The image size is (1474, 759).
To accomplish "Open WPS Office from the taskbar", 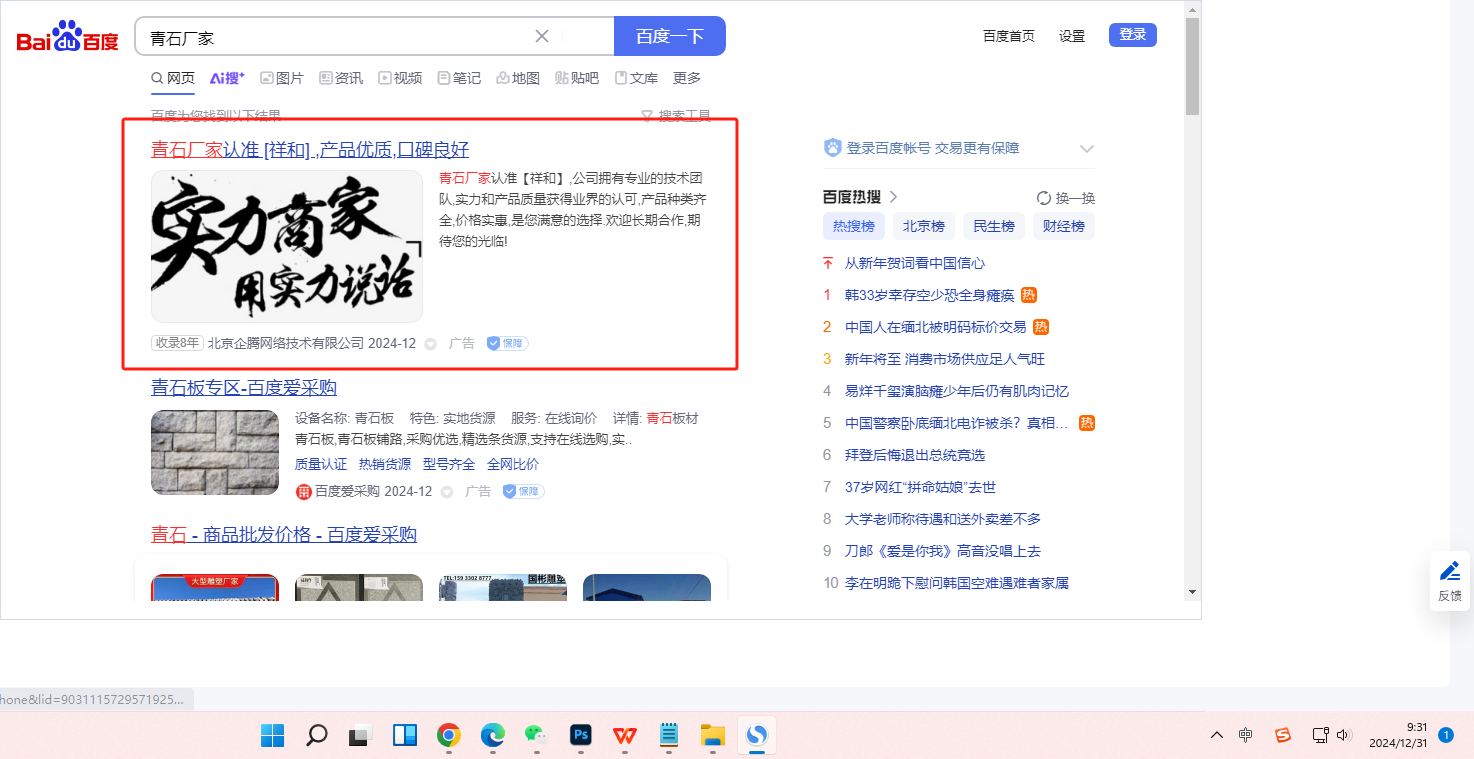I will coord(625,736).
